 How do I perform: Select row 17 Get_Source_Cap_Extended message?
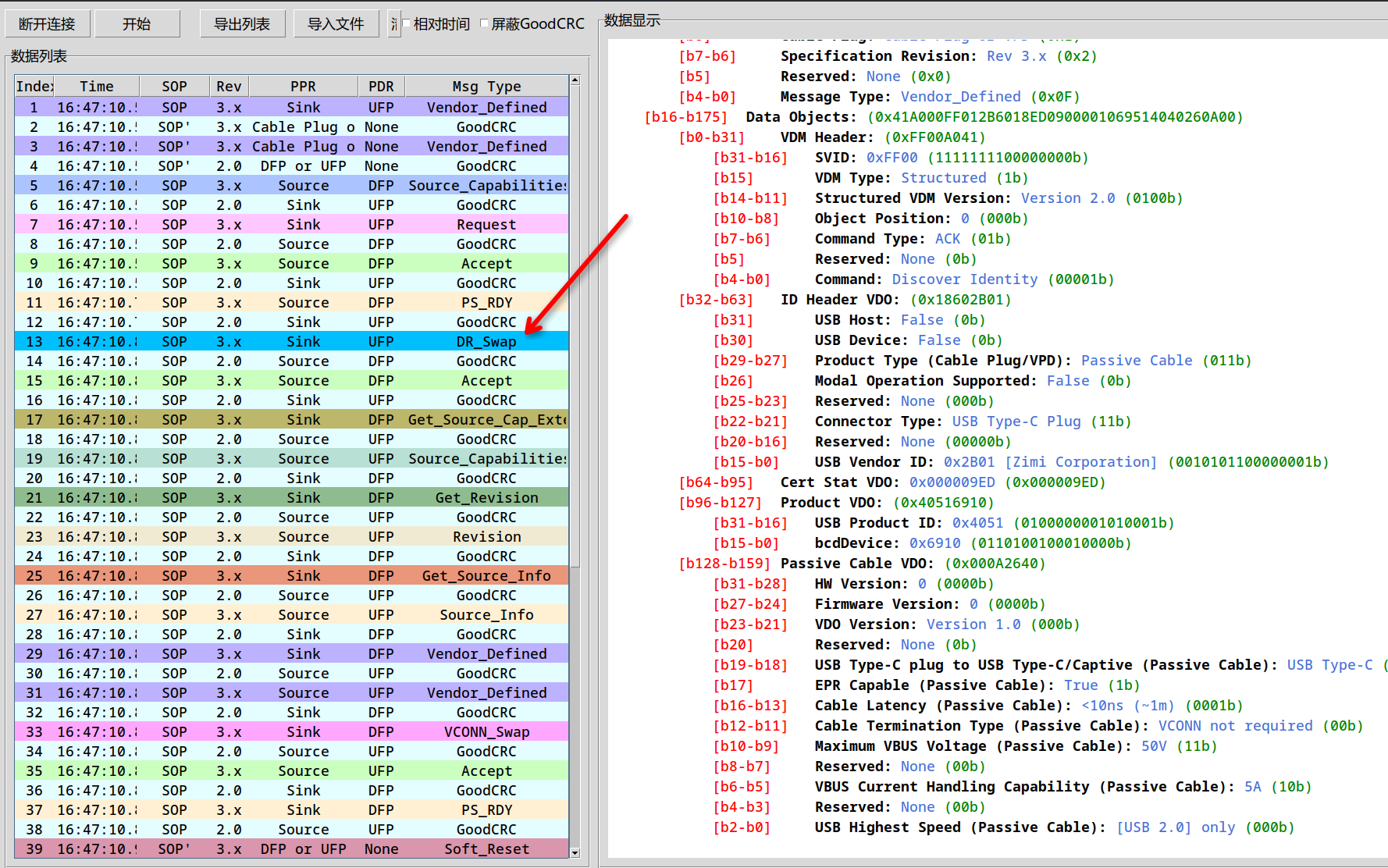pyautogui.click(x=291, y=419)
